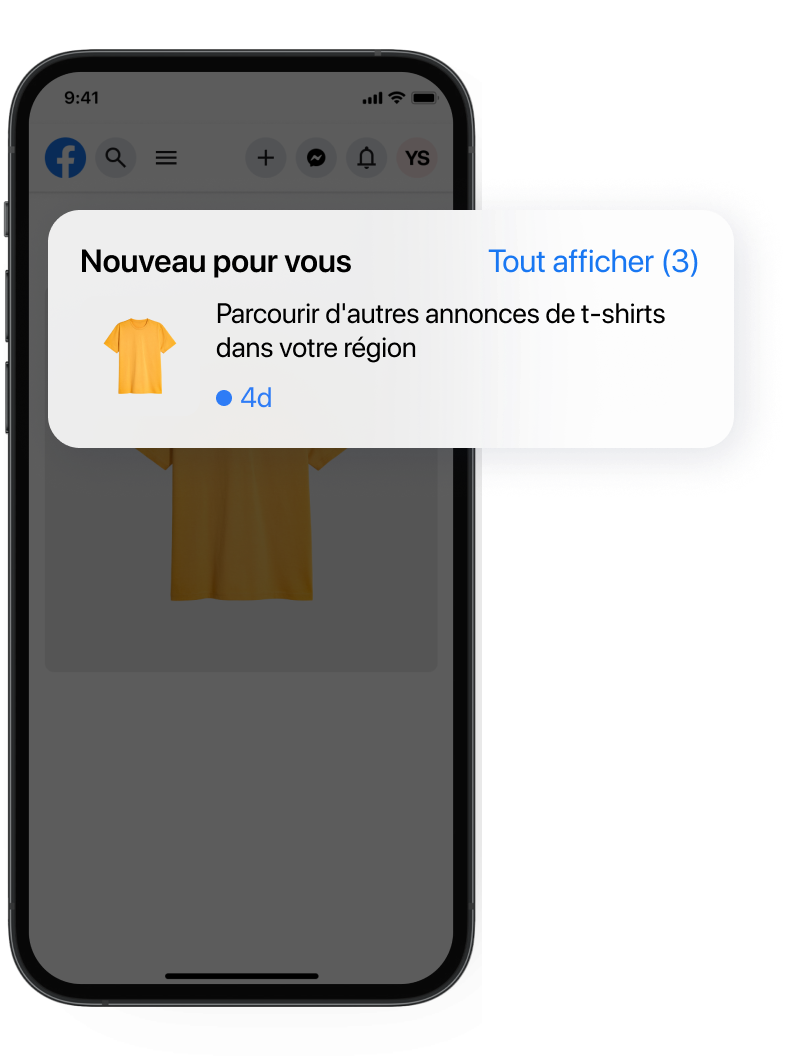Open the notifications bell icon
Image resolution: width=790 pixels, height=1056 pixels.
point(366,158)
